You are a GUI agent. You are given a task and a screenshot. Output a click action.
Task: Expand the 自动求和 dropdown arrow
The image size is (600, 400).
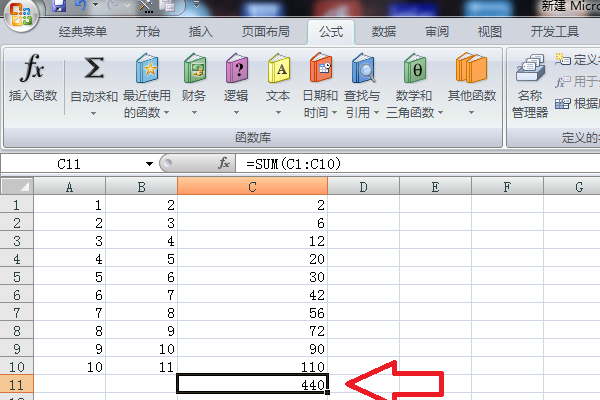click(94, 113)
